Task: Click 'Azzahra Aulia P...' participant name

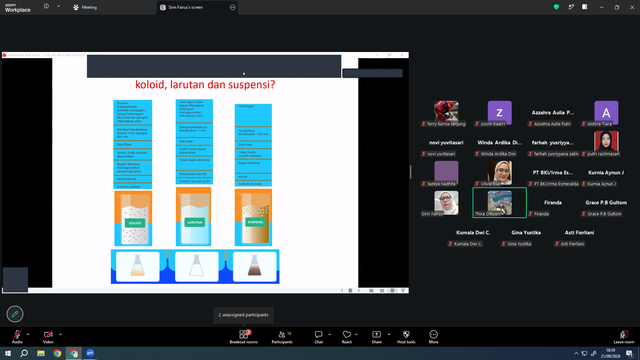Action: coord(553,112)
